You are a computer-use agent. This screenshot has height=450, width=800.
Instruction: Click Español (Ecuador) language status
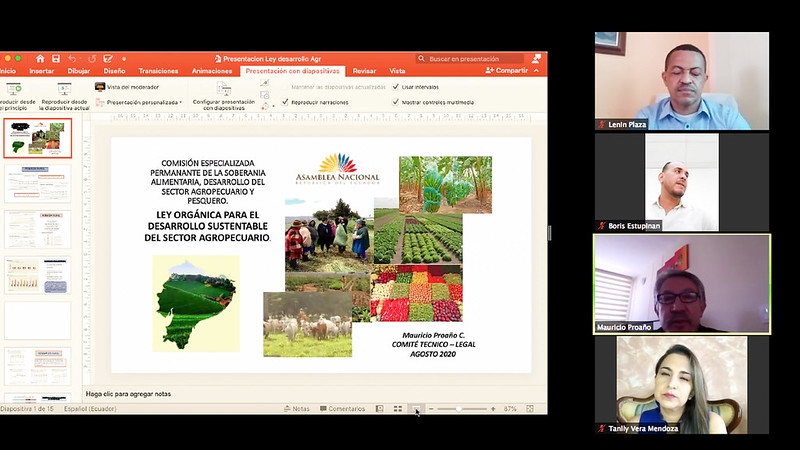90,409
